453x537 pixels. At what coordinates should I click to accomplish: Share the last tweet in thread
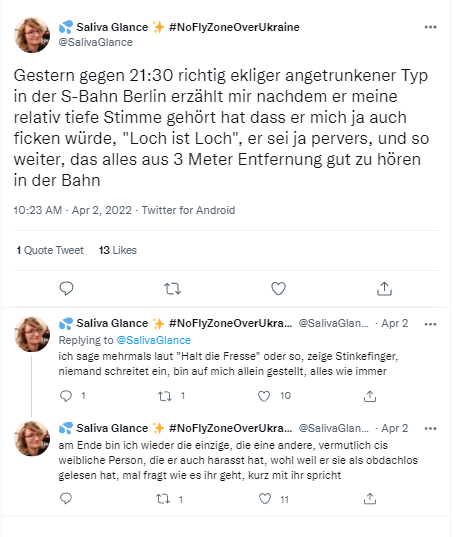[370, 499]
